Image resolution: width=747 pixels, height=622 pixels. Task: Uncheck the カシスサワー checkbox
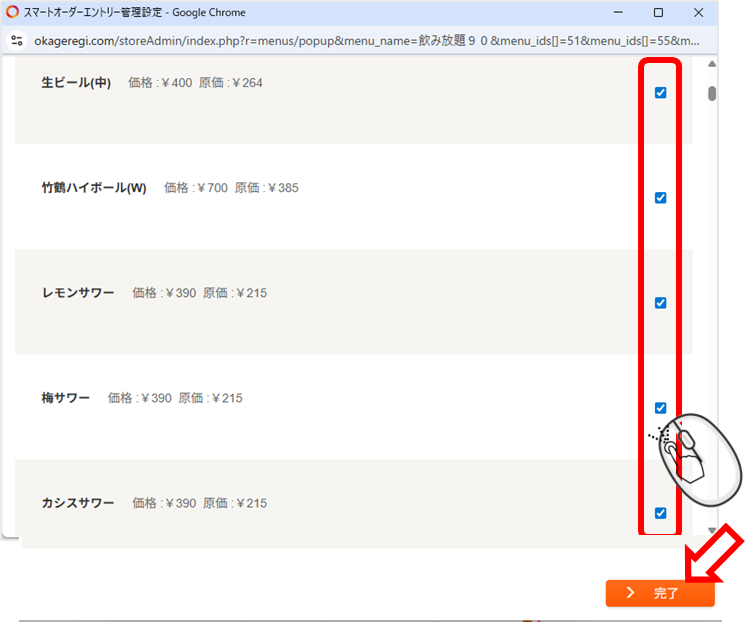pos(660,513)
